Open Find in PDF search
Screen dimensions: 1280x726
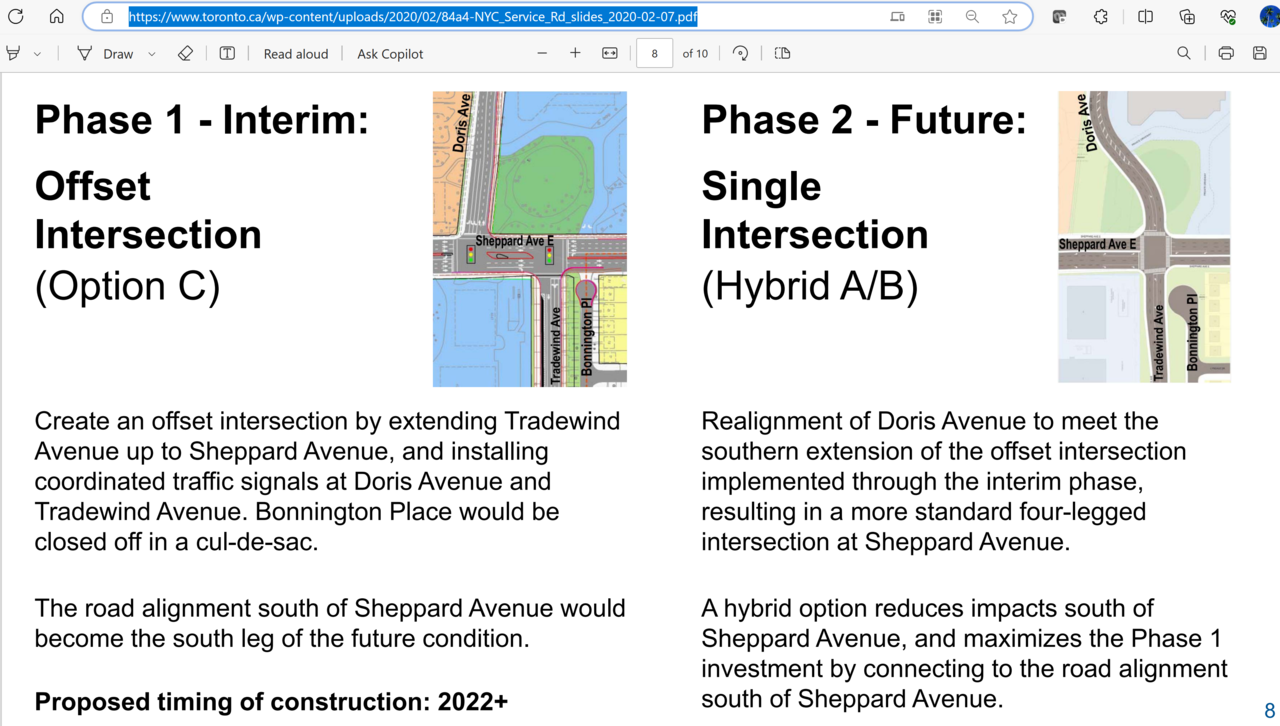(x=1184, y=54)
